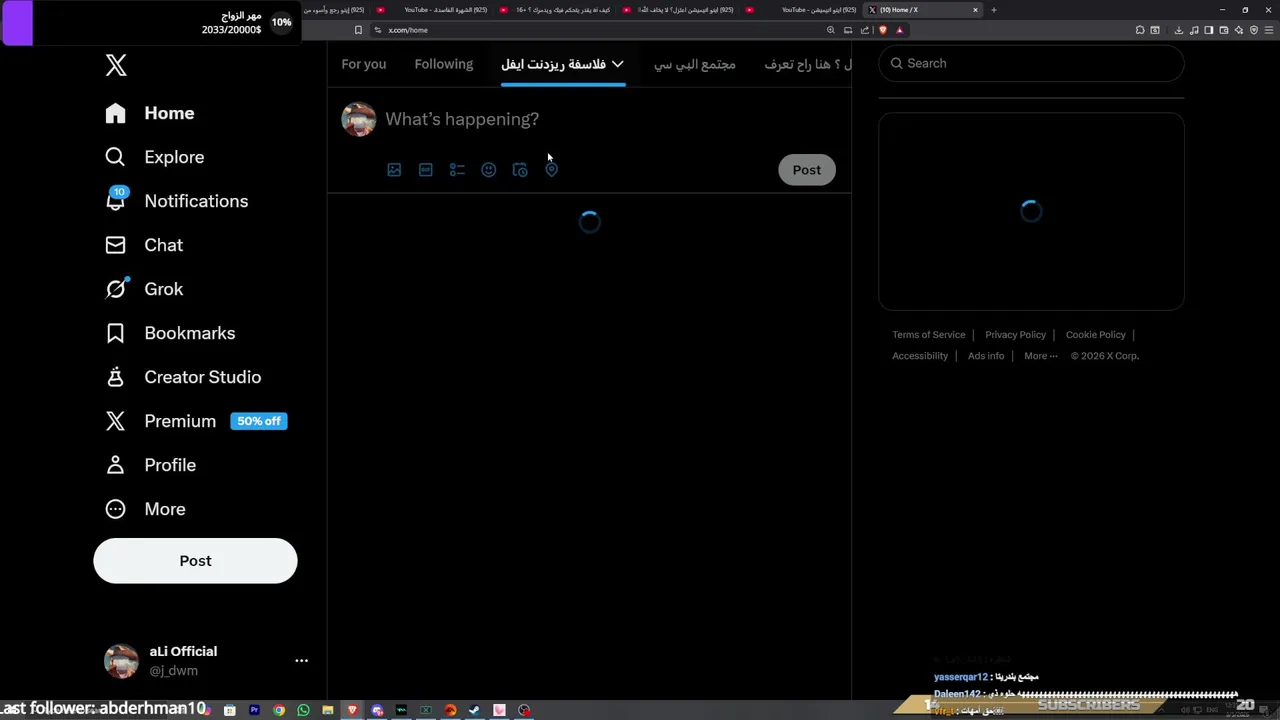Screen dimensions: 1280x720
Task: Open Adobe Premiere Pro from the taskbar
Action: [254, 710]
